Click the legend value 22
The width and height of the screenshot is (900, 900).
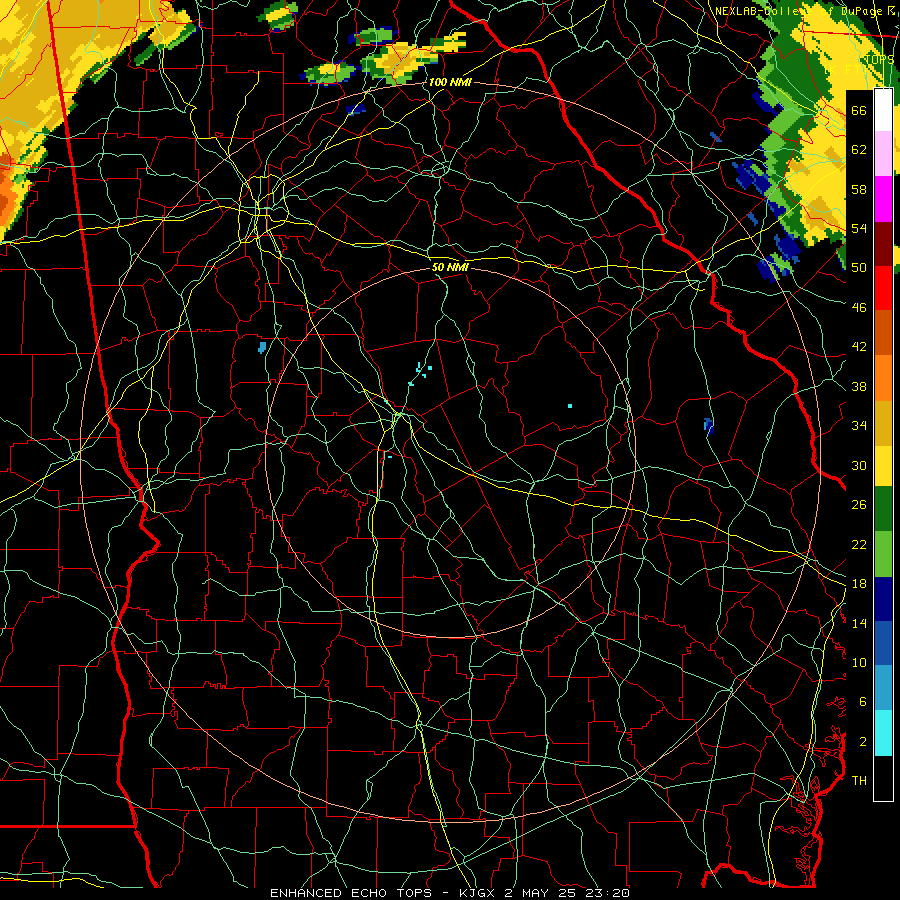[859, 544]
